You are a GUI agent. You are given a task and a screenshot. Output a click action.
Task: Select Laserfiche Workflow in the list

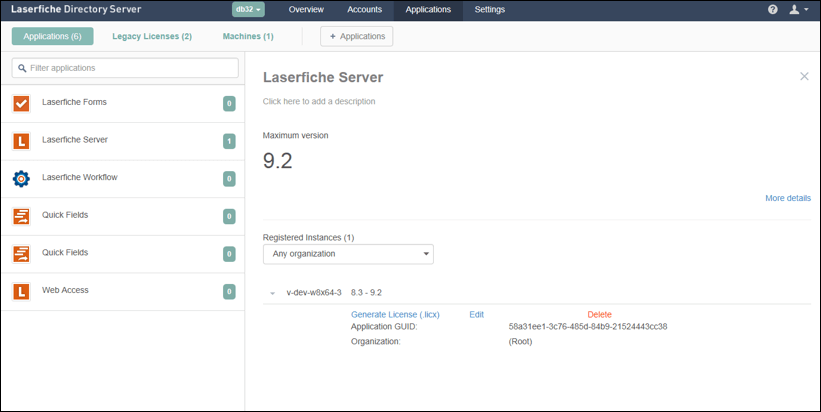pyautogui.click(x=123, y=179)
